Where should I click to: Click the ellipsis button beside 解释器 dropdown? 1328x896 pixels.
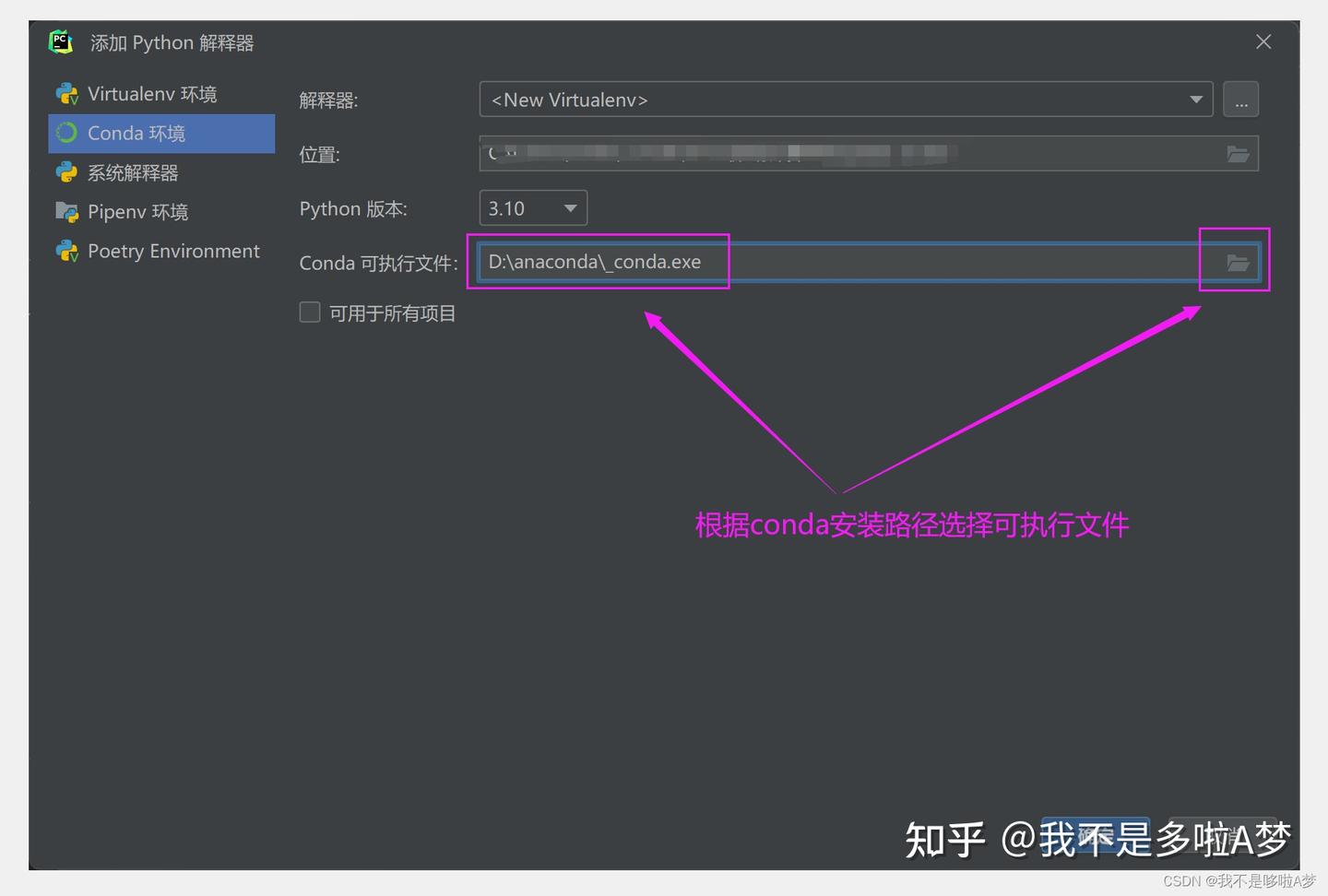[1241, 100]
